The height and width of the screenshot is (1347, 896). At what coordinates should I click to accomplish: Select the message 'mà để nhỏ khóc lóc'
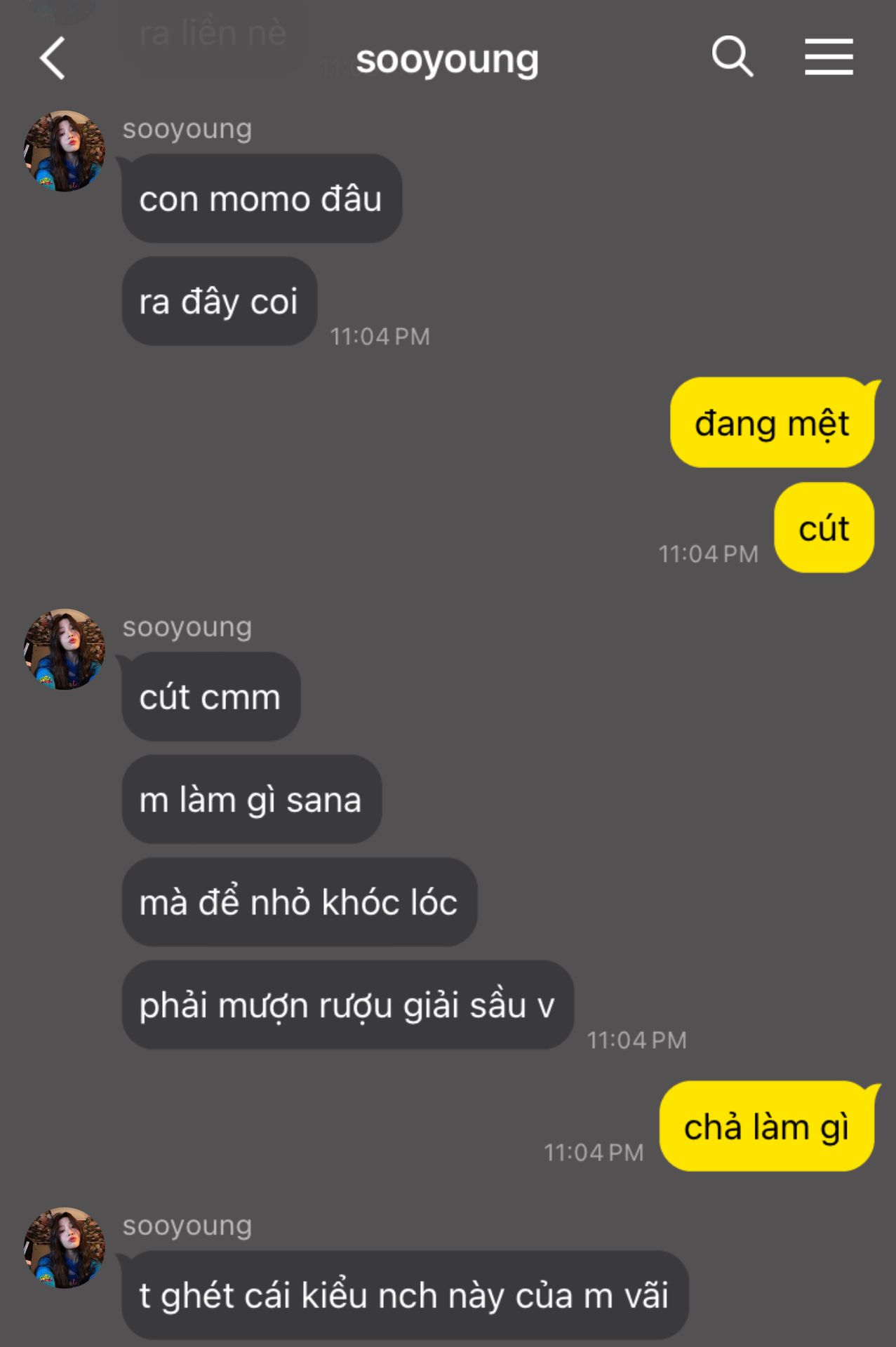(x=300, y=902)
